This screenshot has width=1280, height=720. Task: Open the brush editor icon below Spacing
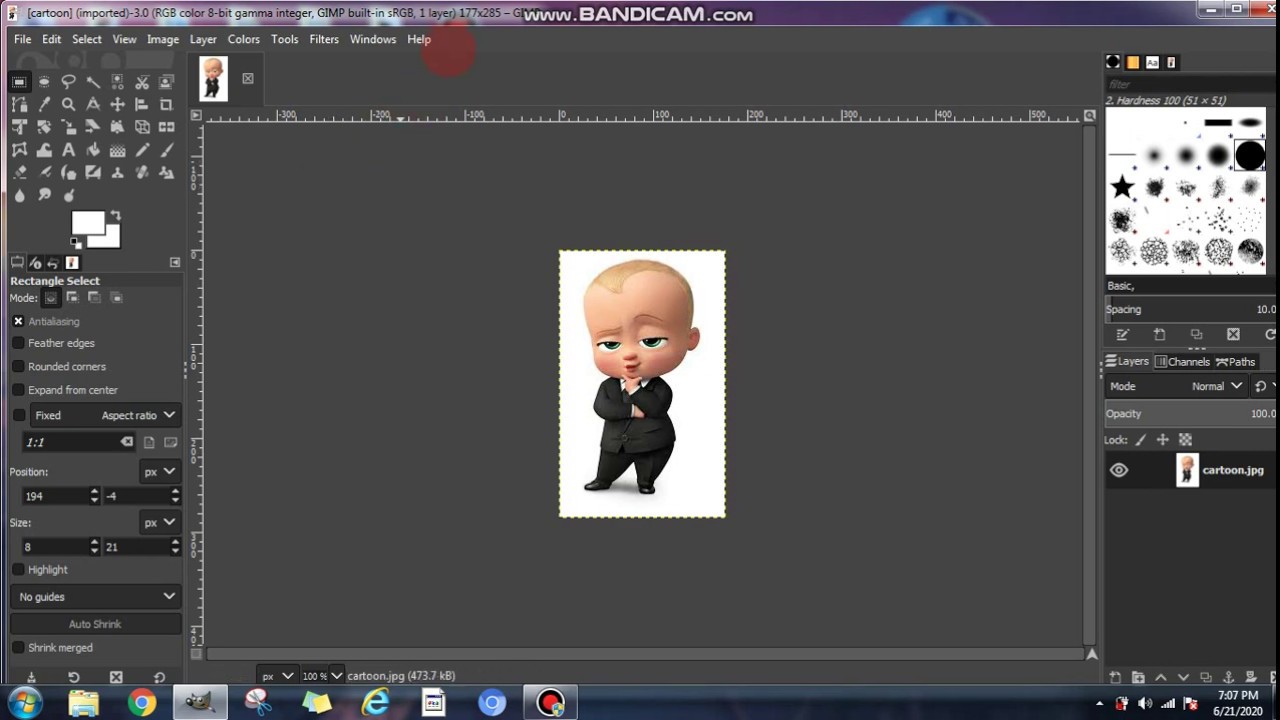[1122, 334]
